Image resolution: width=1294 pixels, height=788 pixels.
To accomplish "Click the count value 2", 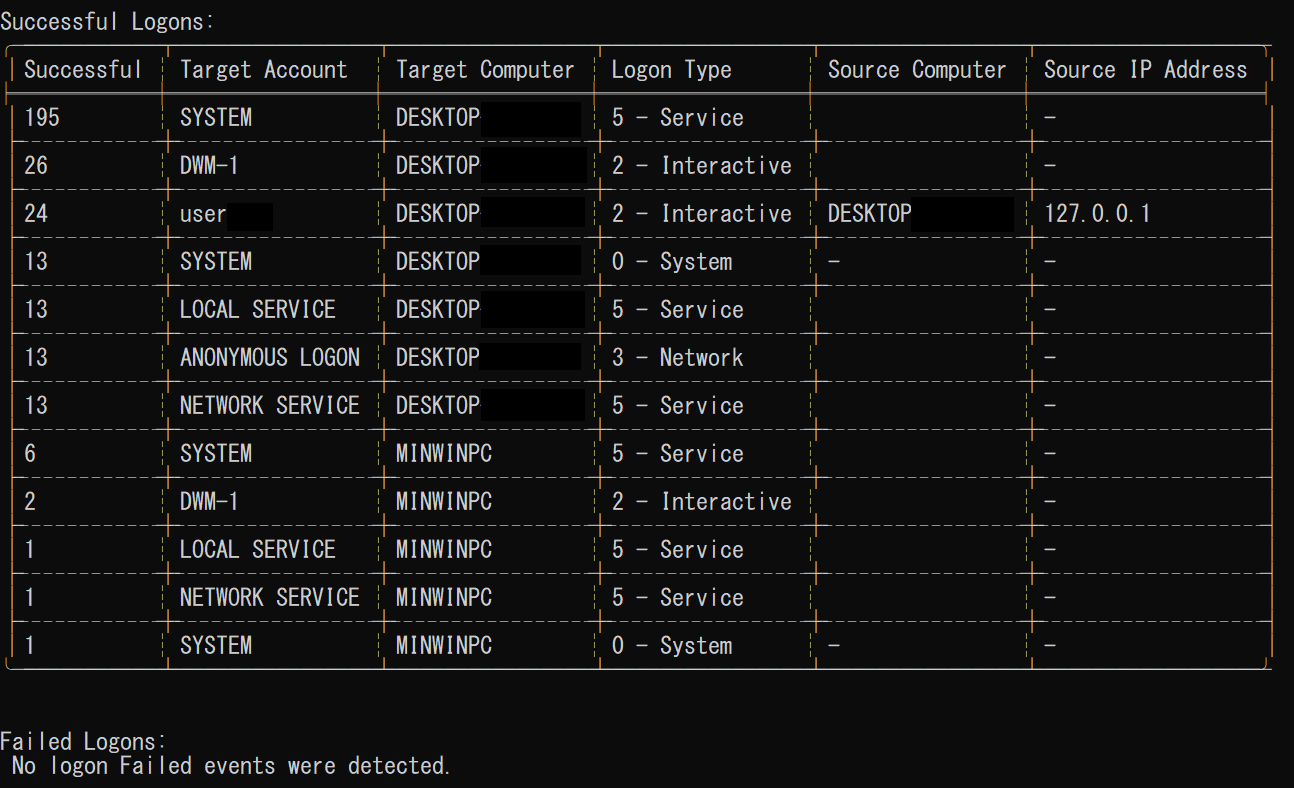I will click(30, 502).
